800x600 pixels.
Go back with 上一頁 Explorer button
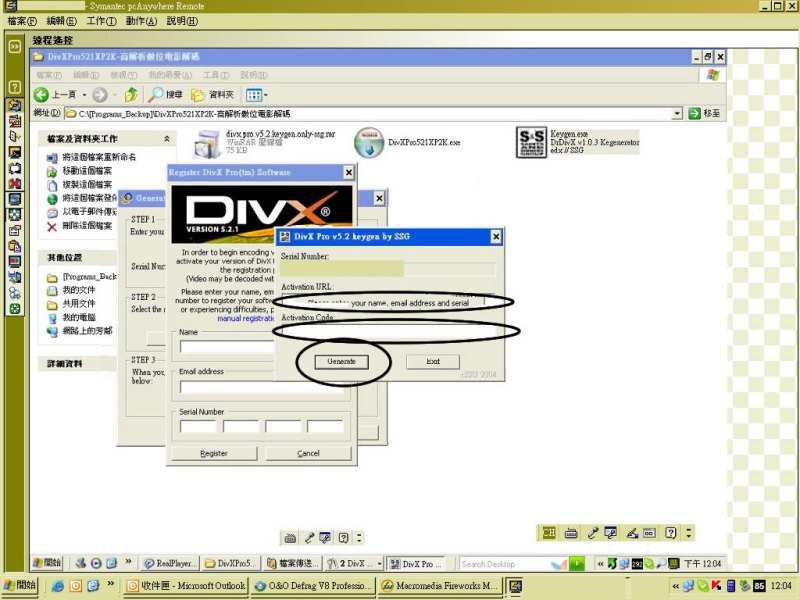click(x=55, y=94)
